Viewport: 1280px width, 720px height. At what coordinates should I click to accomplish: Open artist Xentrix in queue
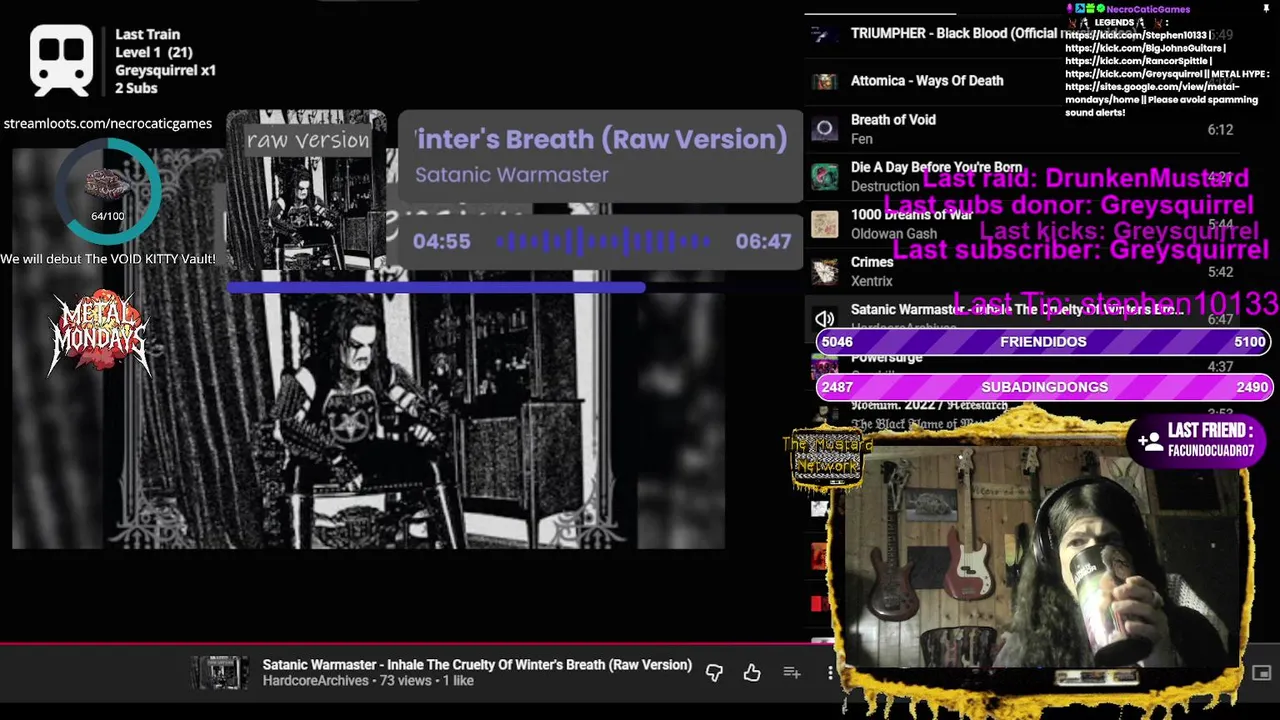[x=872, y=281]
